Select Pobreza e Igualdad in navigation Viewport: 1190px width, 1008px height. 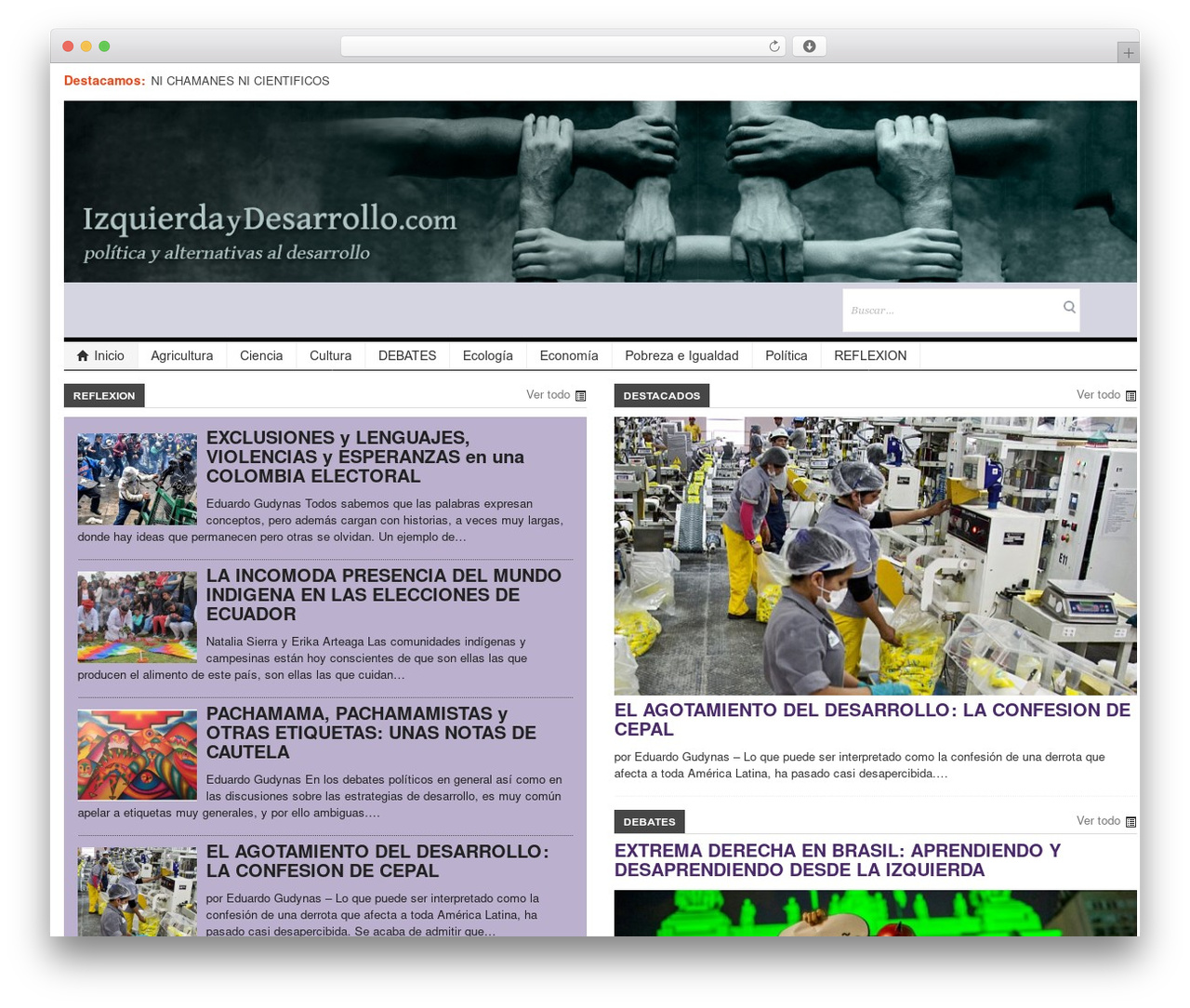(x=681, y=355)
